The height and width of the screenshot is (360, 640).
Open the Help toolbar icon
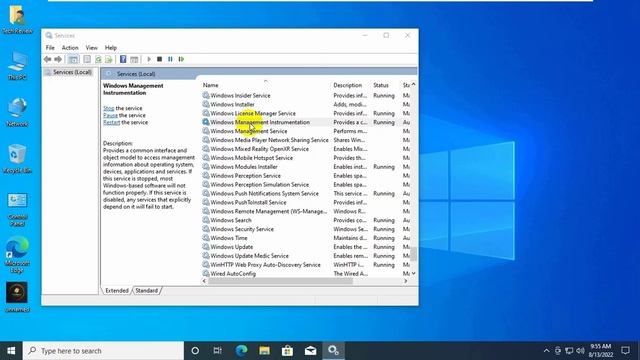pyautogui.click(x=123, y=60)
